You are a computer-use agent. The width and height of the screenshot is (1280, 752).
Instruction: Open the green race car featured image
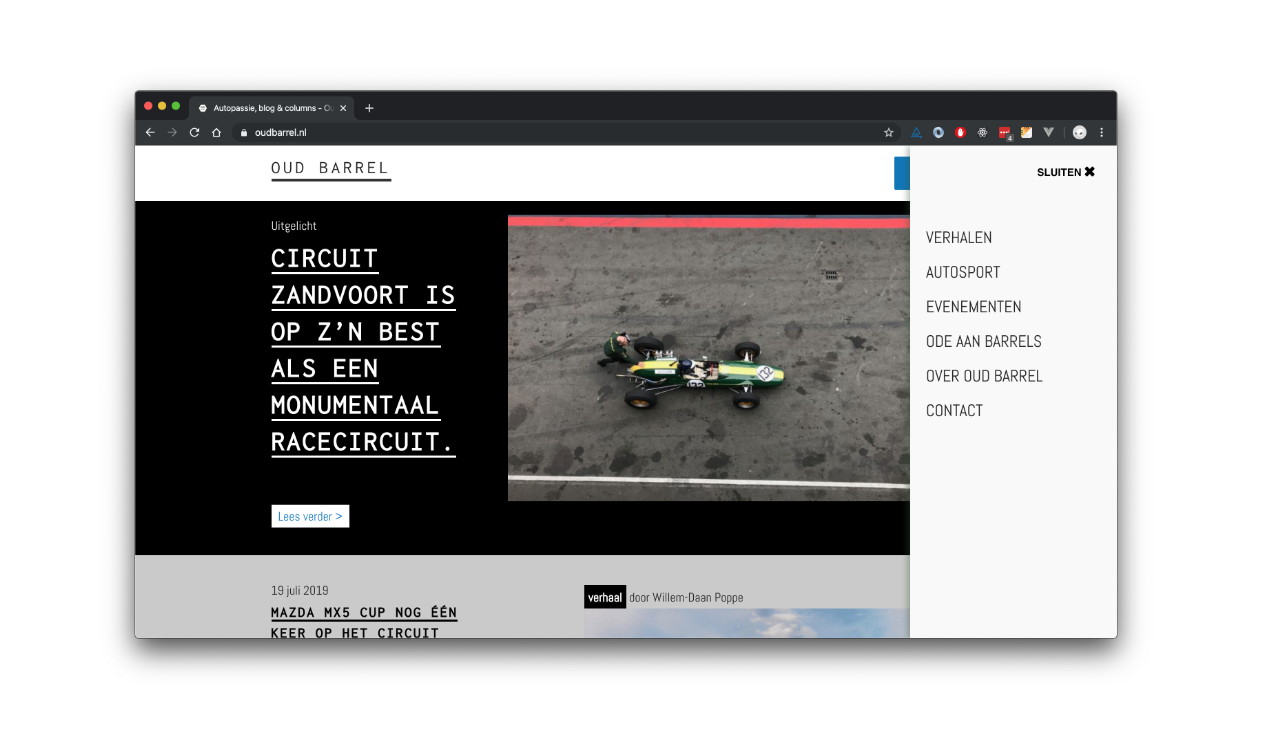point(709,358)
